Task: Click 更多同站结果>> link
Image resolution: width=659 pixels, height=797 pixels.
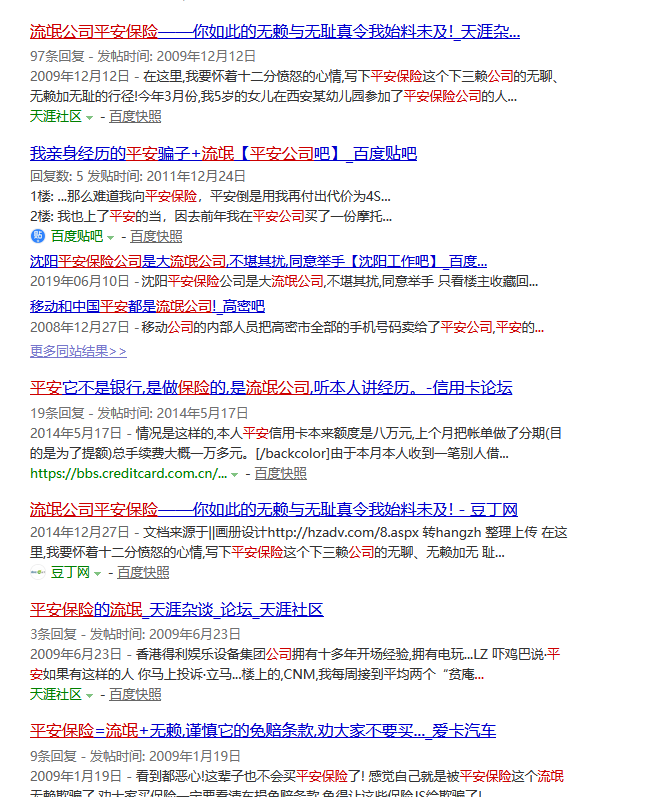Action: point(78,351)
